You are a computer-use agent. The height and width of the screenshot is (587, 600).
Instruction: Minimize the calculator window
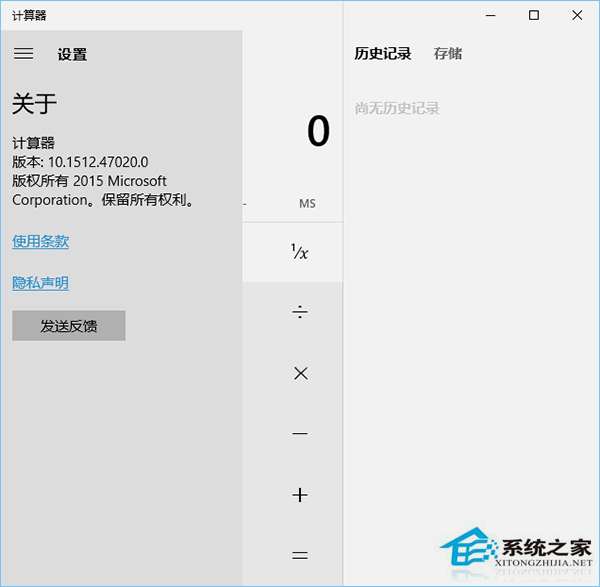click(x=491, y=15)
